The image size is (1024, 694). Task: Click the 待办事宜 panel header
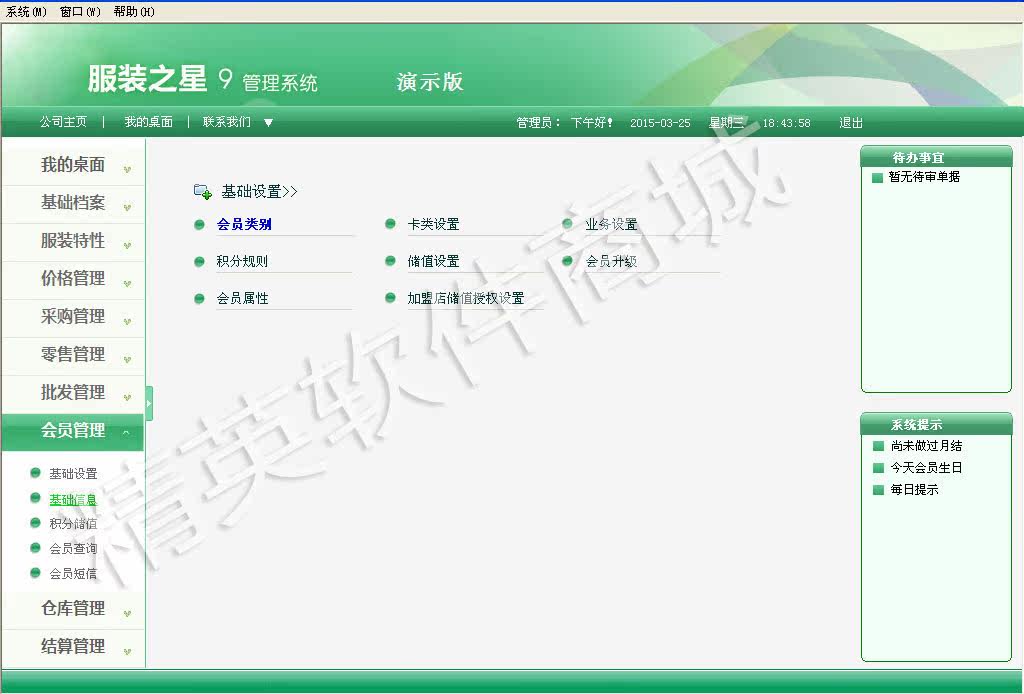tap(936, 157)
